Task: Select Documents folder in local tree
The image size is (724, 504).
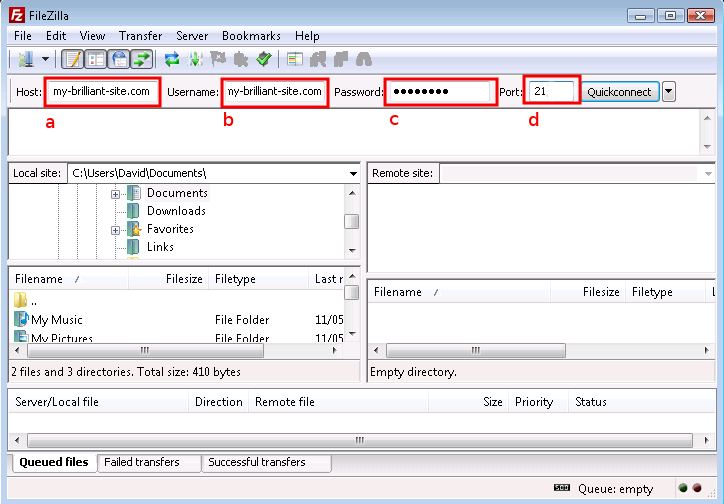Action: click(x=177, y=193)
